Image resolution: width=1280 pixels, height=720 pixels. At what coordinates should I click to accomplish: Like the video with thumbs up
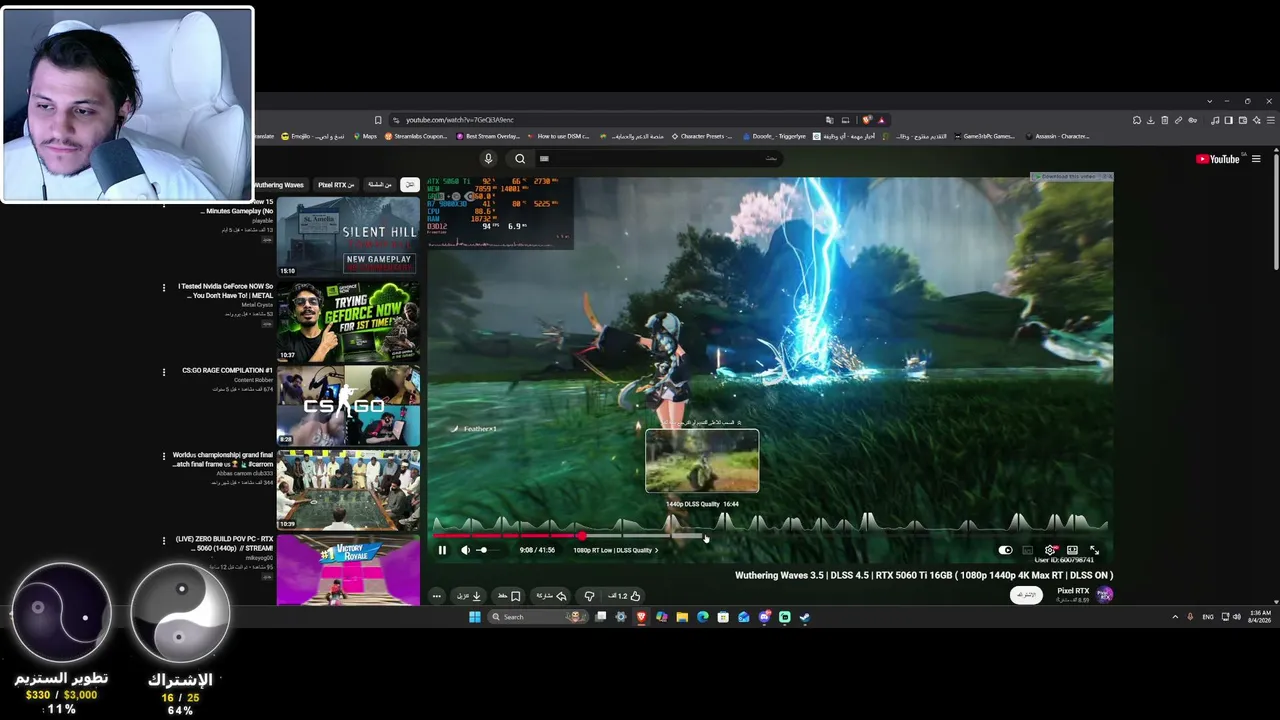point(624,596)
